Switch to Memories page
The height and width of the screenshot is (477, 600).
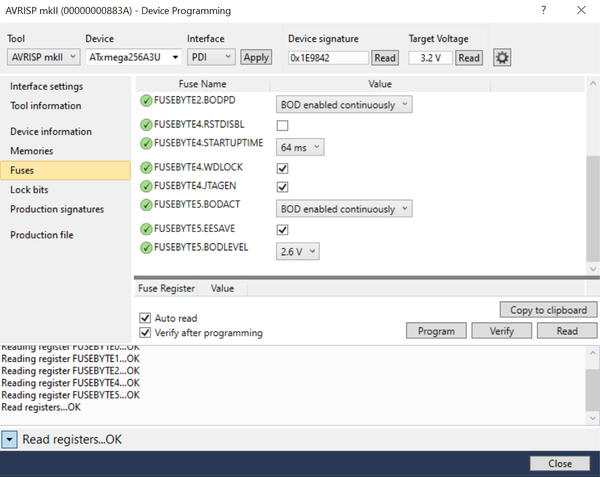coord(32,151)
